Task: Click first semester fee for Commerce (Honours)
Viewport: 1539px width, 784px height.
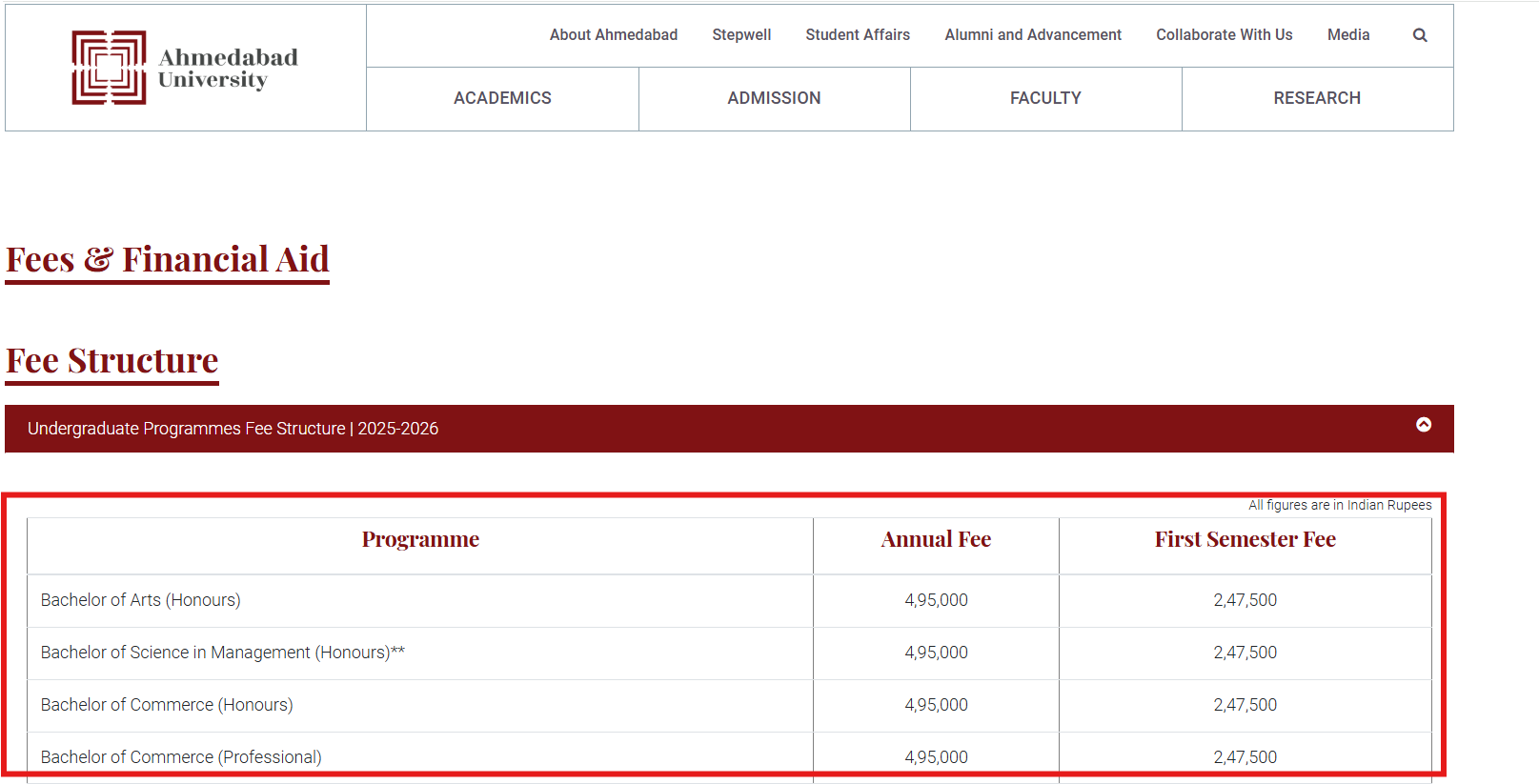Action: (x=1245, y=705)
